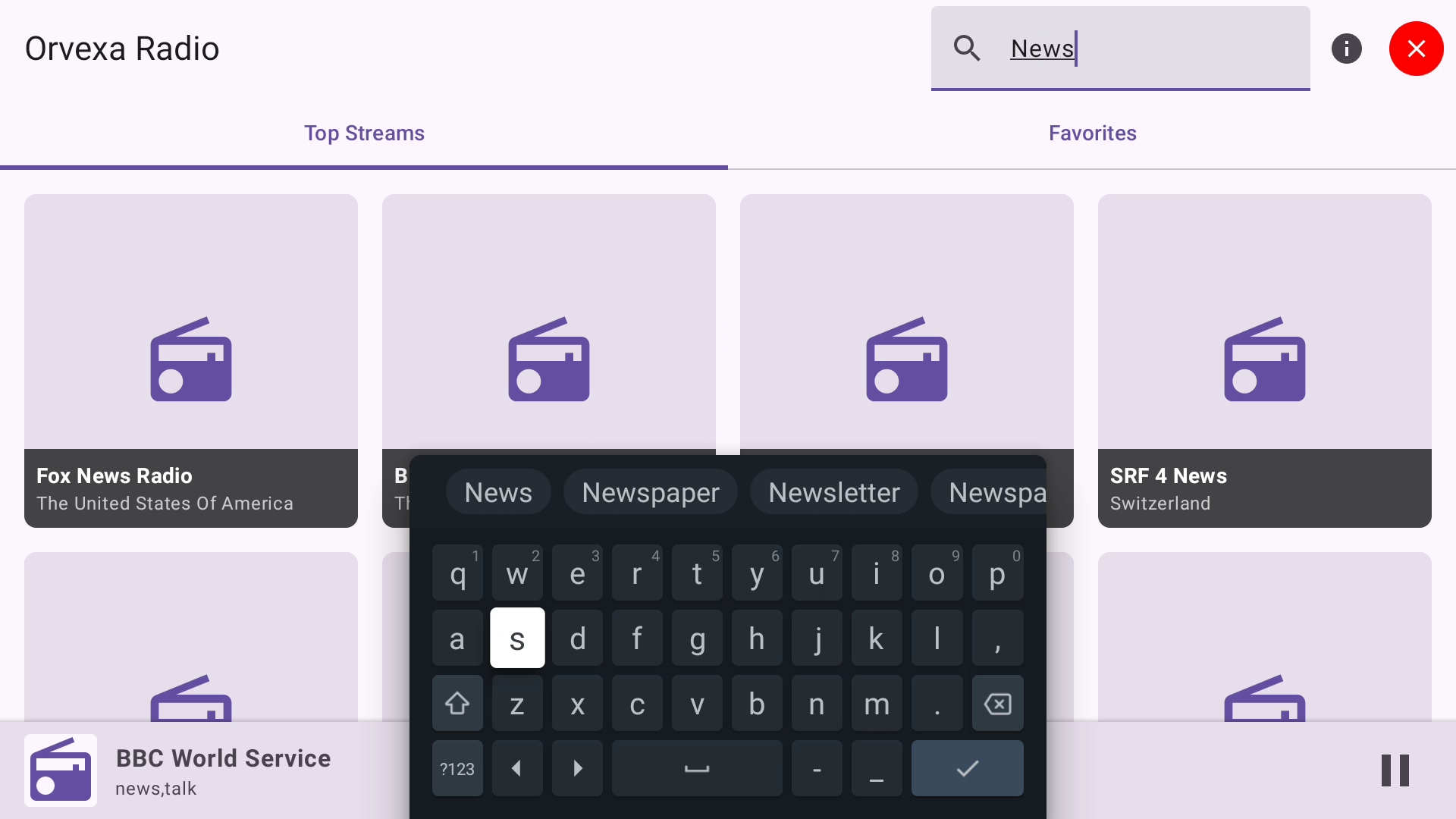1456x819 pixels.
Task: Switch to the Top Streams tab
Action: tap(364, 133)
